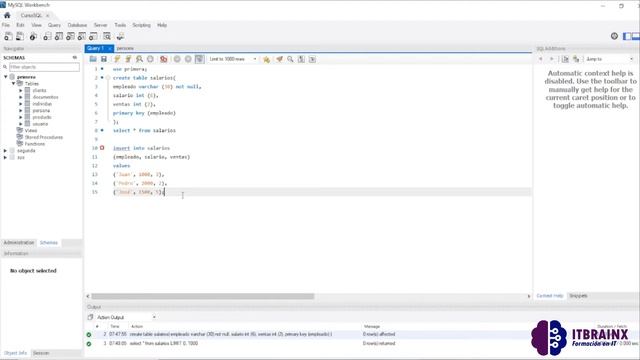This screenshot has height=360, width=640.
Task: Open SQL script file from main toolbar
Action: point(20,36)
